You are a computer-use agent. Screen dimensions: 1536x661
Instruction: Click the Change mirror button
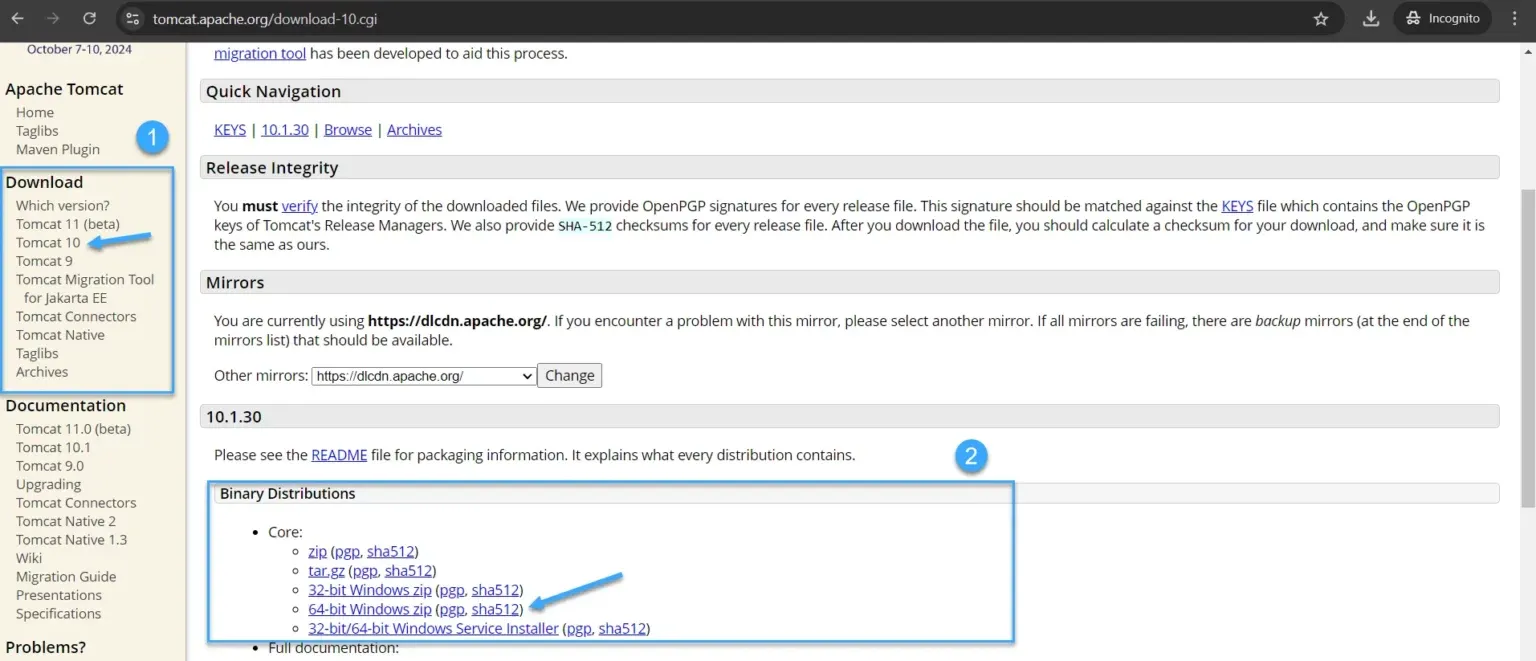(x=570, y=376)
